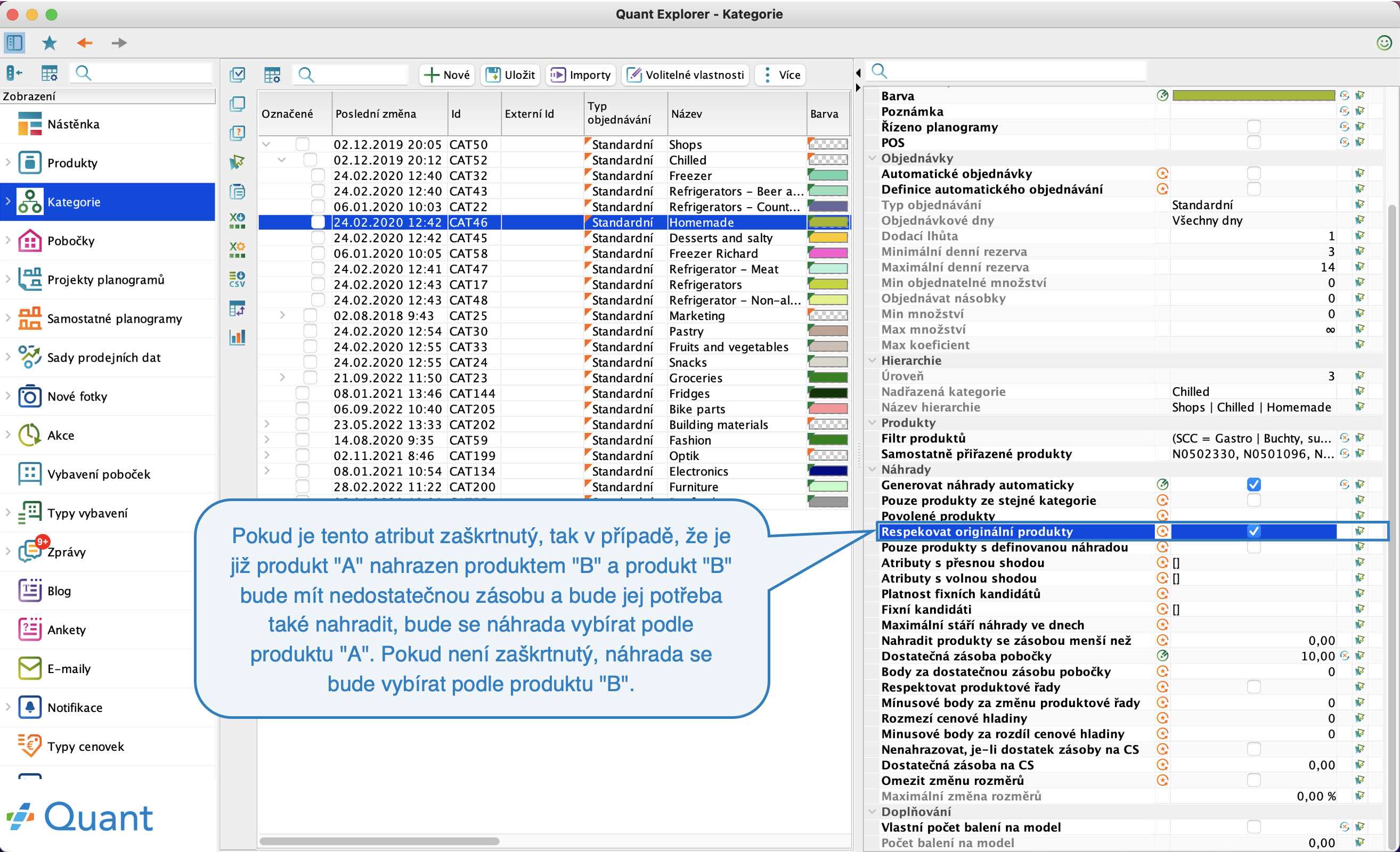The height and width of the screenshot is (852, 1400).
Task: Go back with the orange arrow
Action: pyautogui.click(x=85, y=43)
